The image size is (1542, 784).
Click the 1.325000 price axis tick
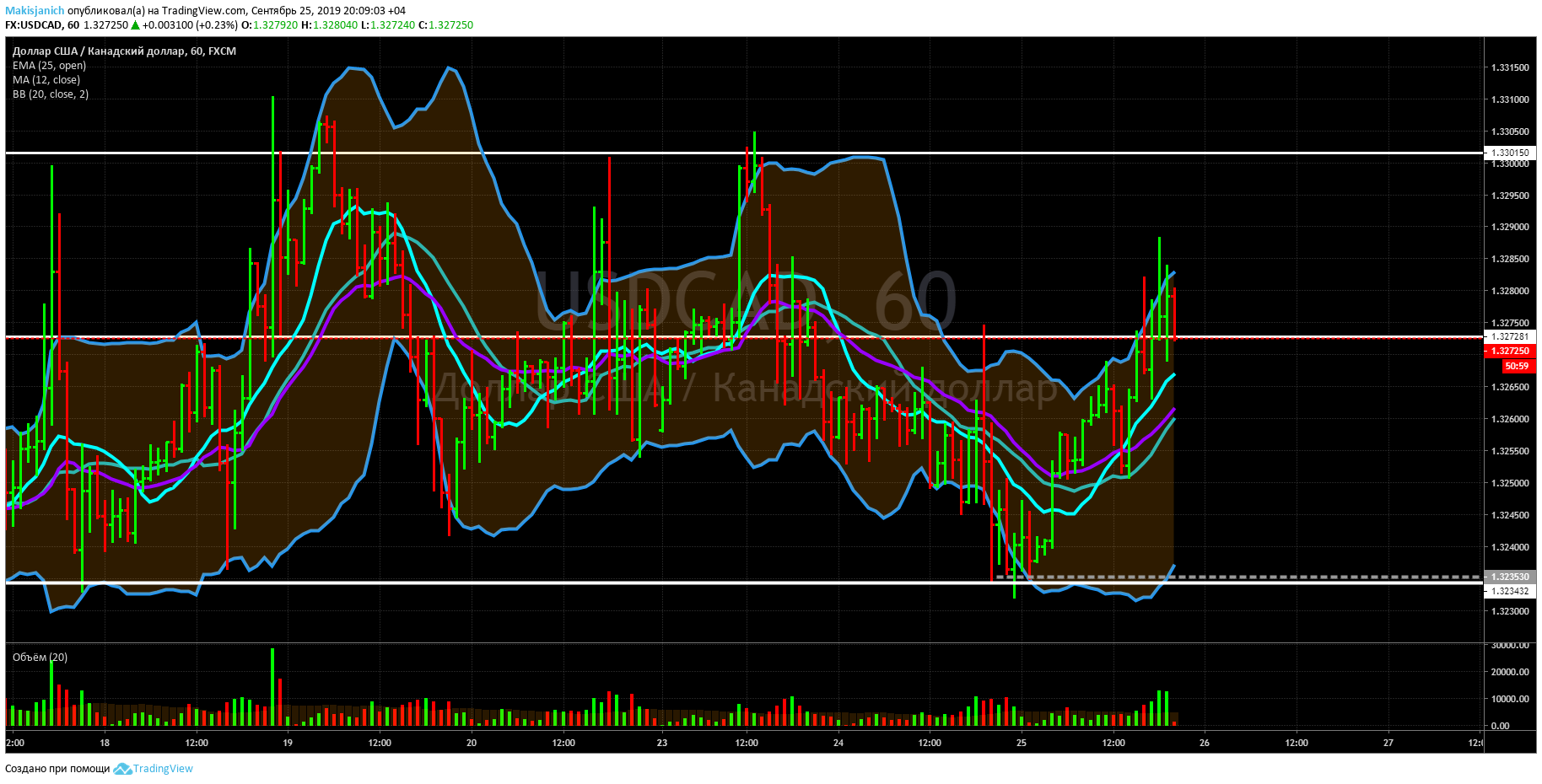tap(1510, 483)
